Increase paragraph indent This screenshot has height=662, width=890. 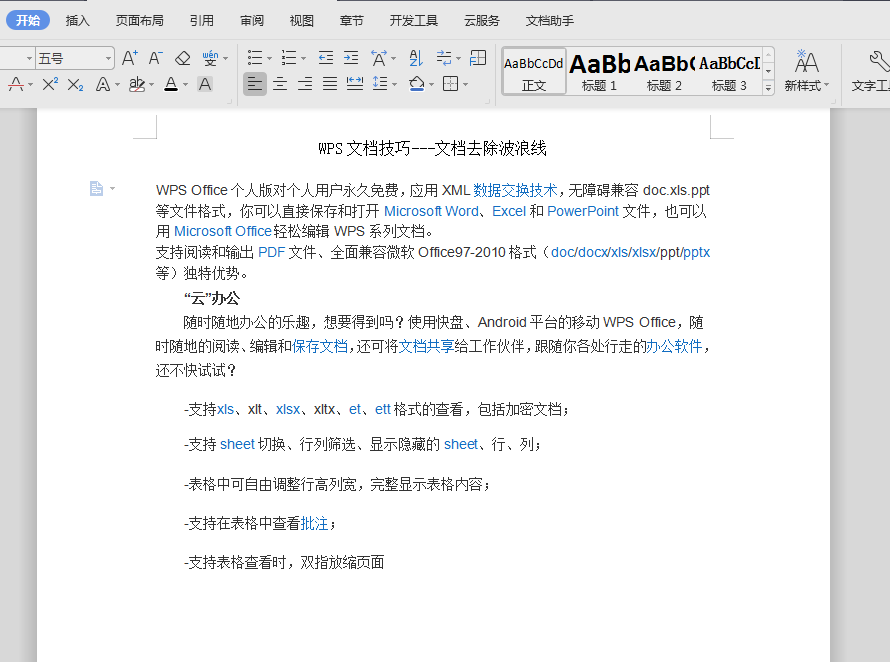point(351,58)
